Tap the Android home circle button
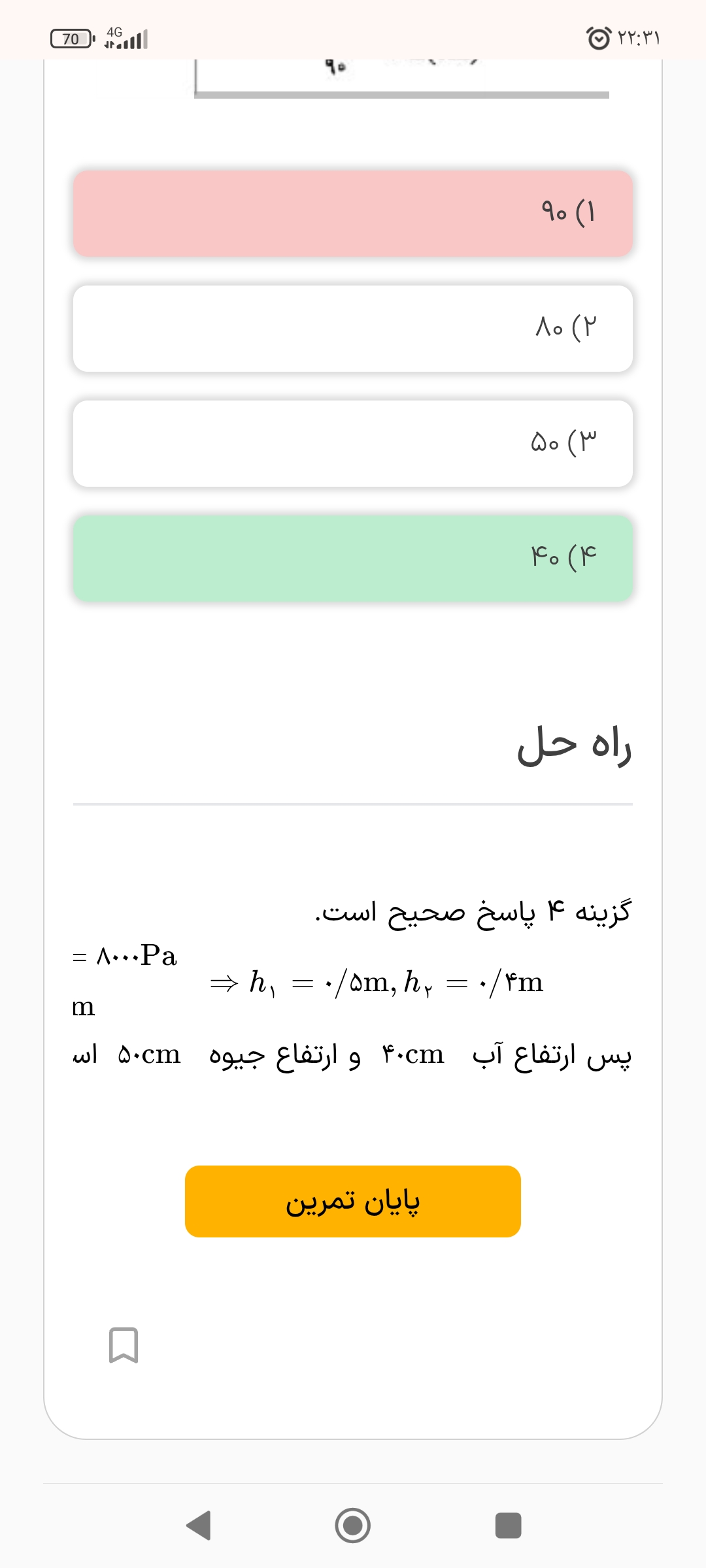Screen dimensions: 706x1568 [352, 1526]
